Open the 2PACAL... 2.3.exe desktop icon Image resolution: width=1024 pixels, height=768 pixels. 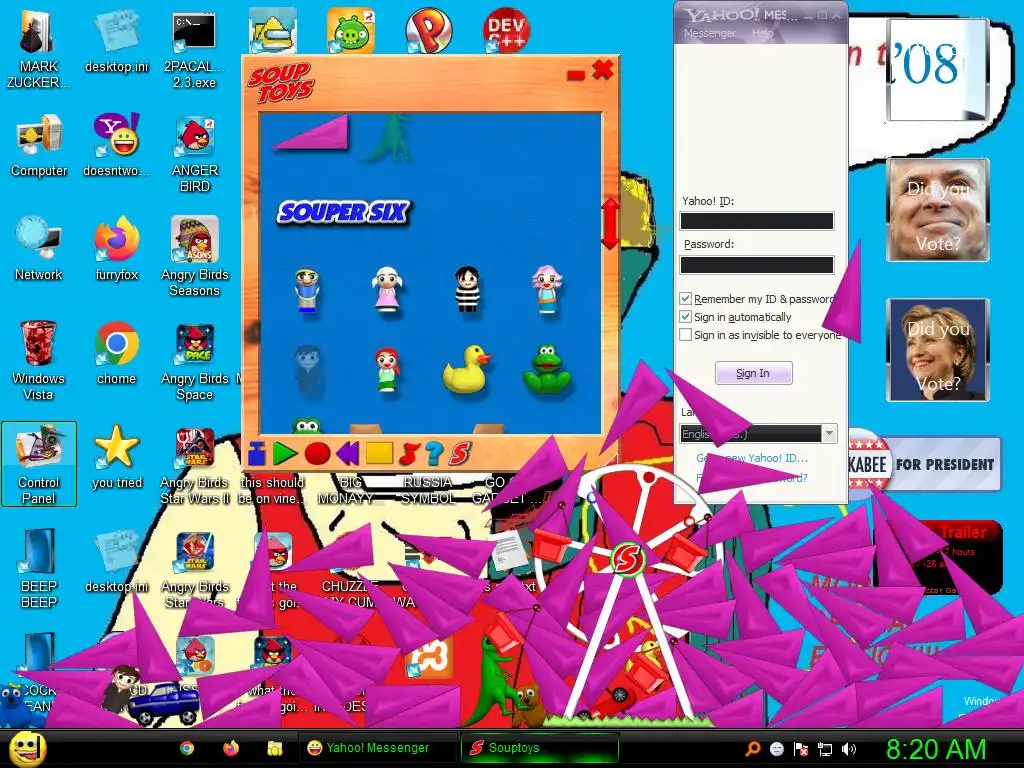pyautogui.click(x=194, y=49)
